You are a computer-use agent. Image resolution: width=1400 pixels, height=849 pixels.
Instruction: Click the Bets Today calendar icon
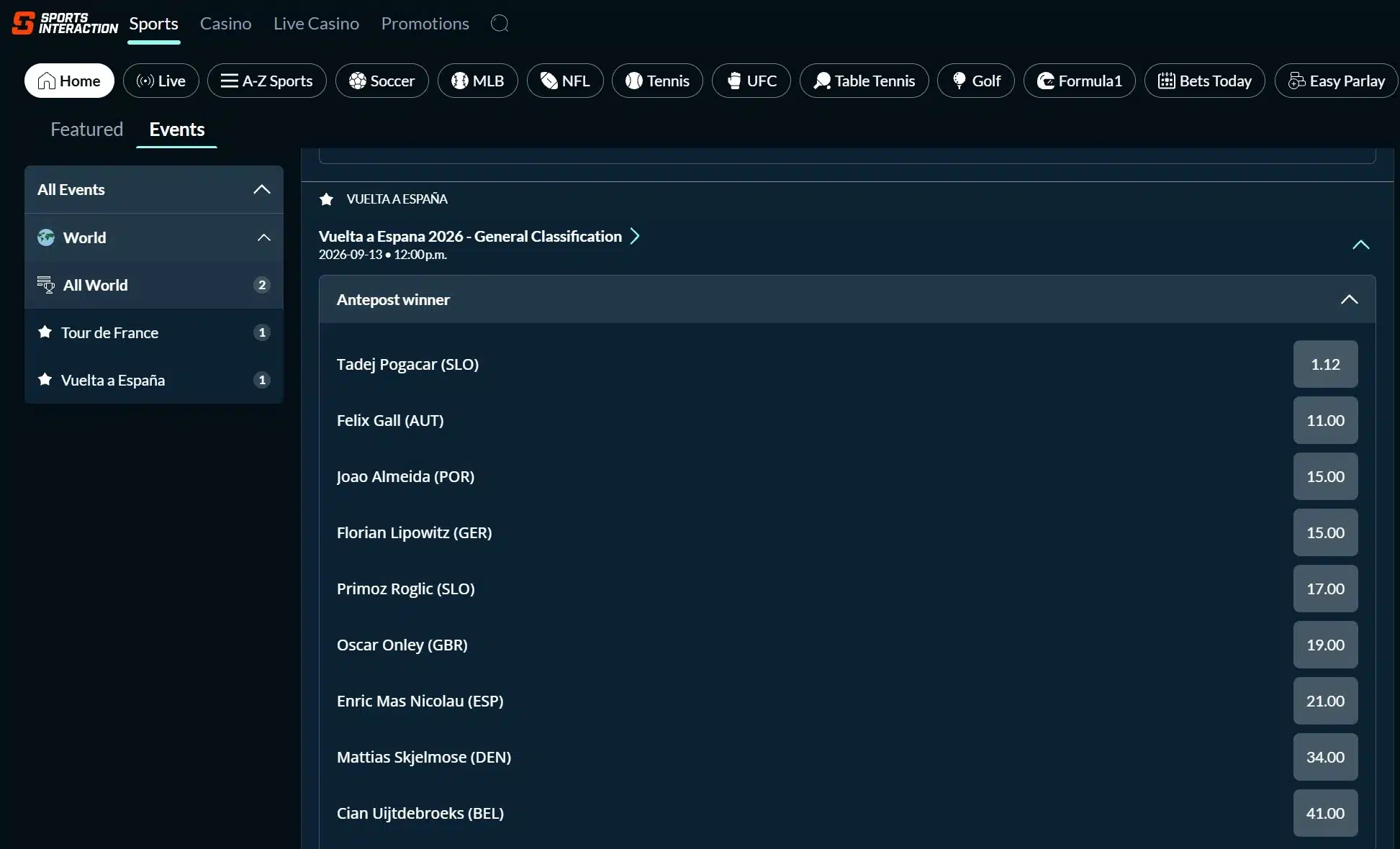pos(1167,81)
